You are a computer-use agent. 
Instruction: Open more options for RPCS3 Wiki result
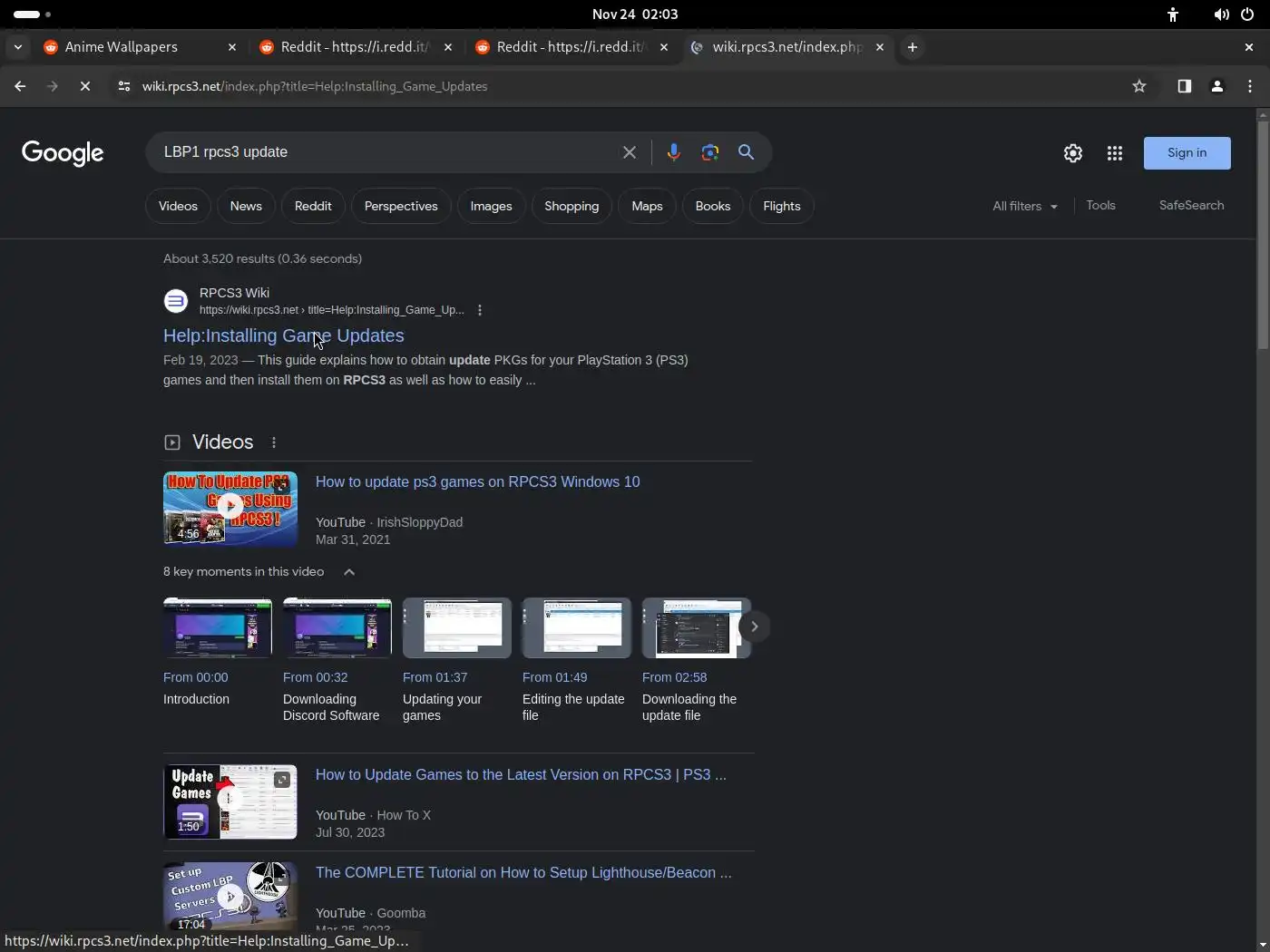click(480, 310)
